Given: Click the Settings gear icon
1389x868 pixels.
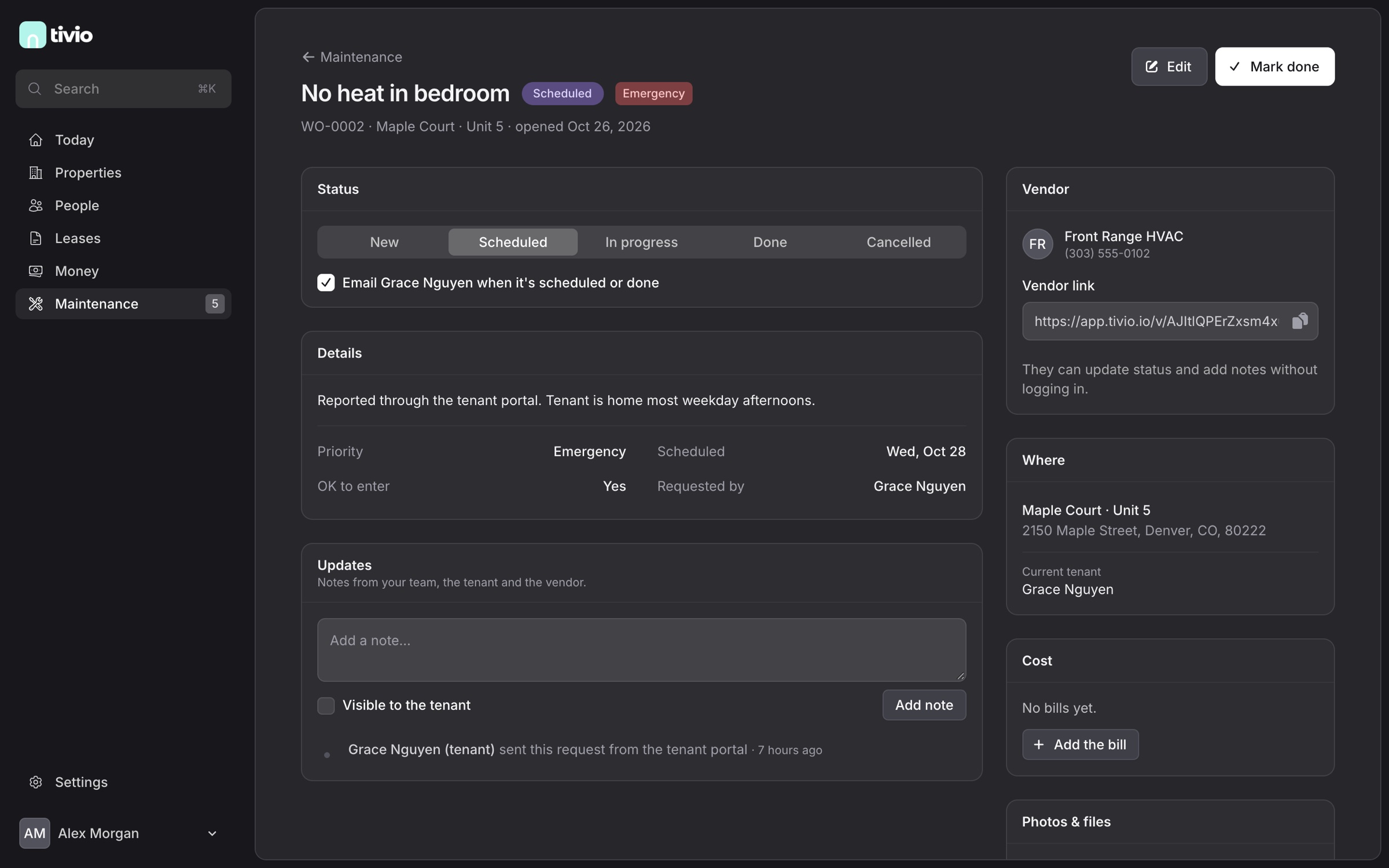Looking at the screenshot, I should 36,782.
